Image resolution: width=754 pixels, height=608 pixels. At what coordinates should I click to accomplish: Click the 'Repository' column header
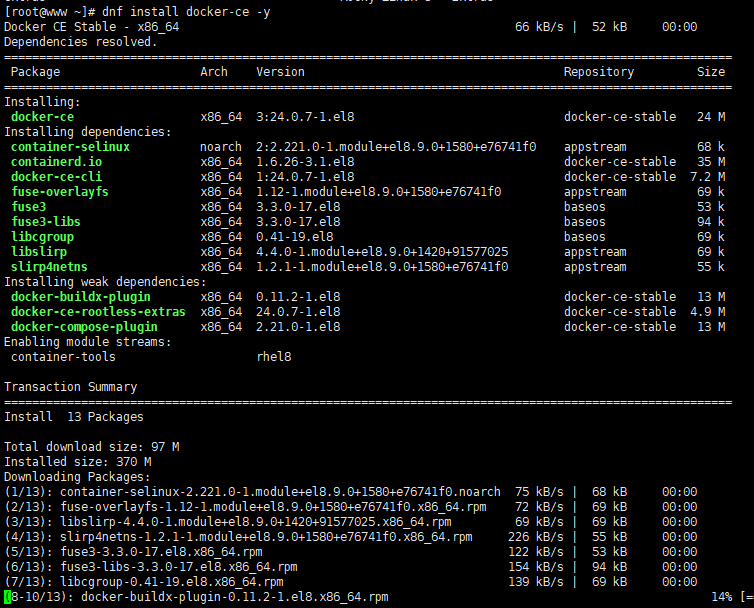(599, 72)
